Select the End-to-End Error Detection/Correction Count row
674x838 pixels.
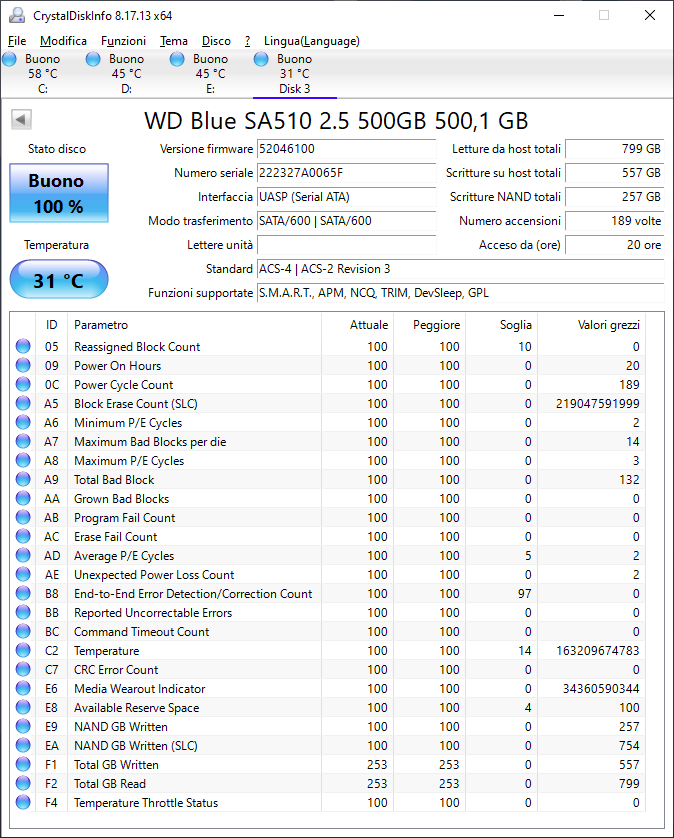328,594
